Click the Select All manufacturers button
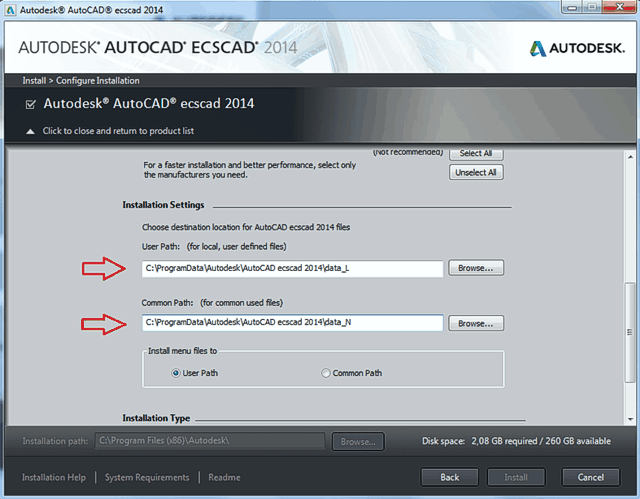640x499 pixels. click(x=476, y=153)
